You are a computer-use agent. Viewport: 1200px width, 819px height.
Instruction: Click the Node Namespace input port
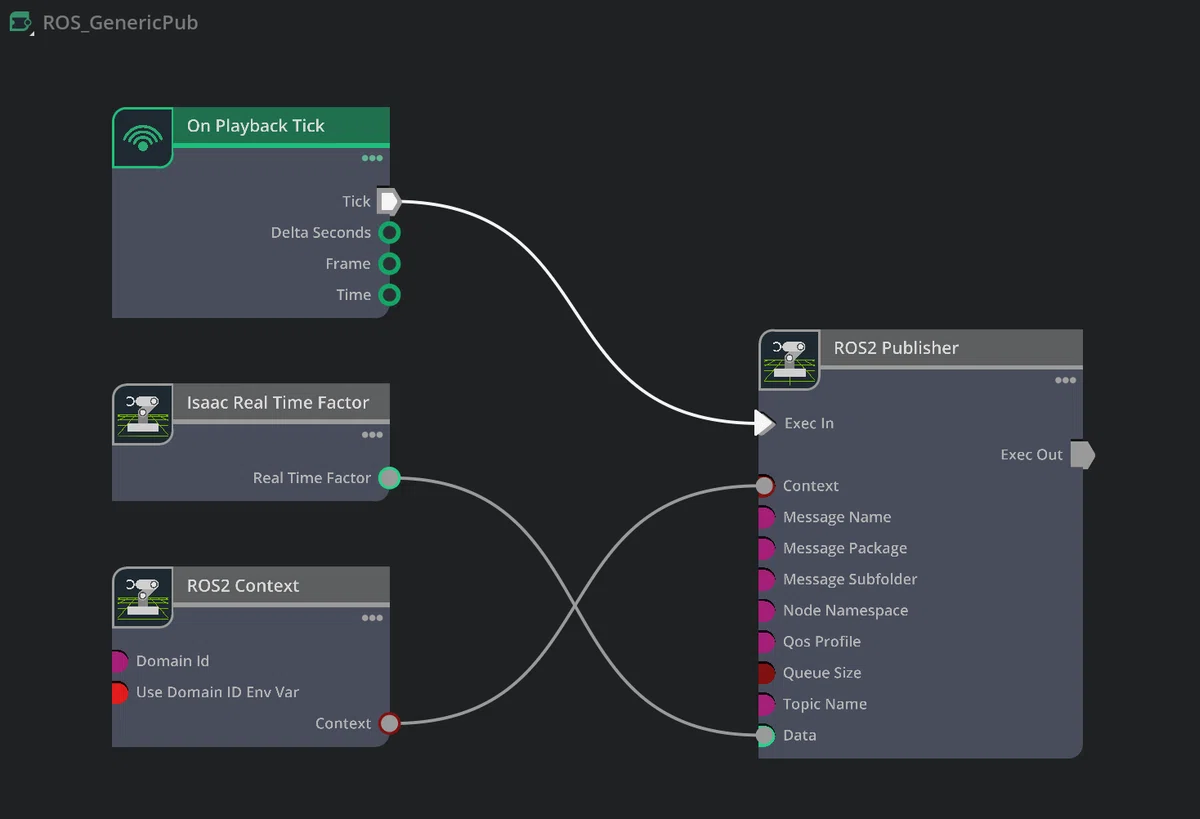(766, 610)
